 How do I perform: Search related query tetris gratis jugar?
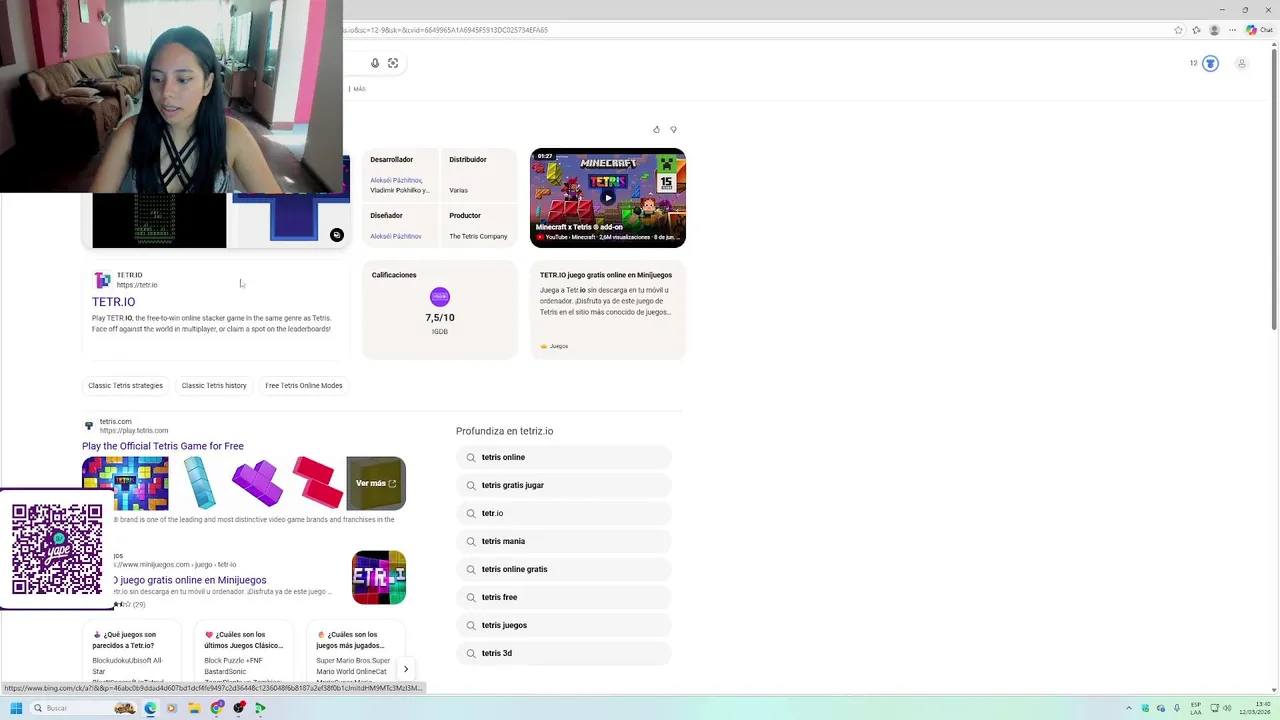563,485
